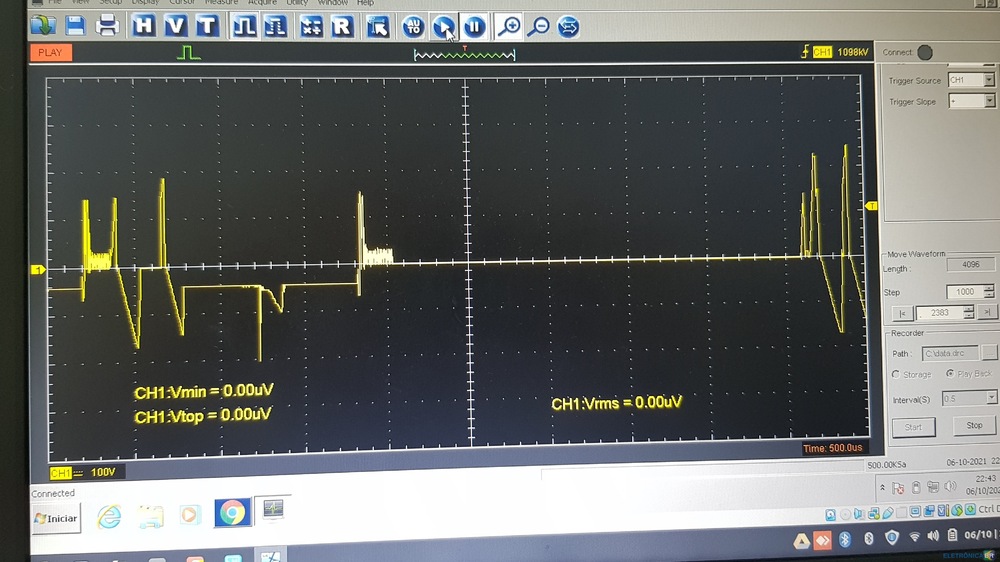1000x562 pixels.
Task: Click the Wi-Fi icon in system tray
Action: [x=915, y=536]
